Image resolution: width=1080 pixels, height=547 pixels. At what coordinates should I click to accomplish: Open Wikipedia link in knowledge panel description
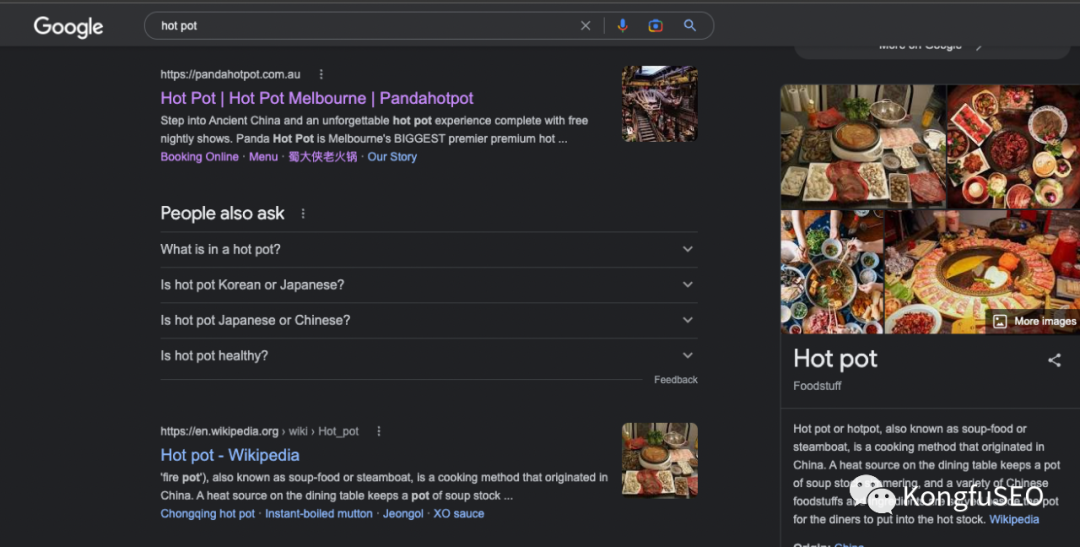pyautogui.click(x=1014, y=519)
